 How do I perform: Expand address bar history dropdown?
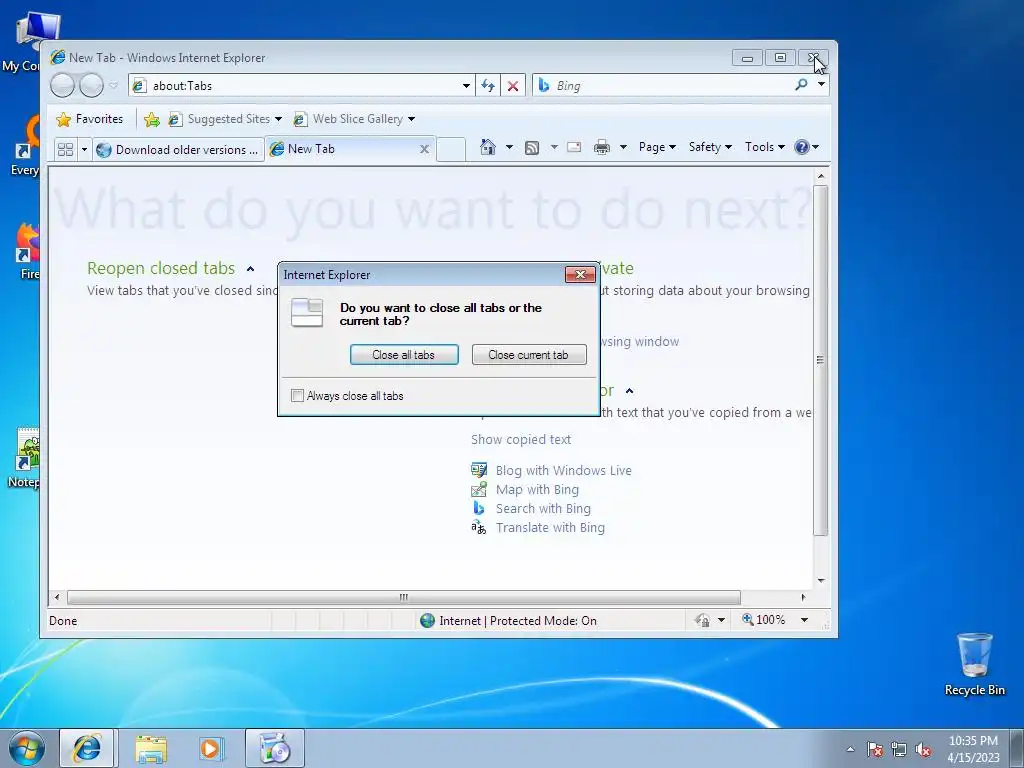click(466, 86)
